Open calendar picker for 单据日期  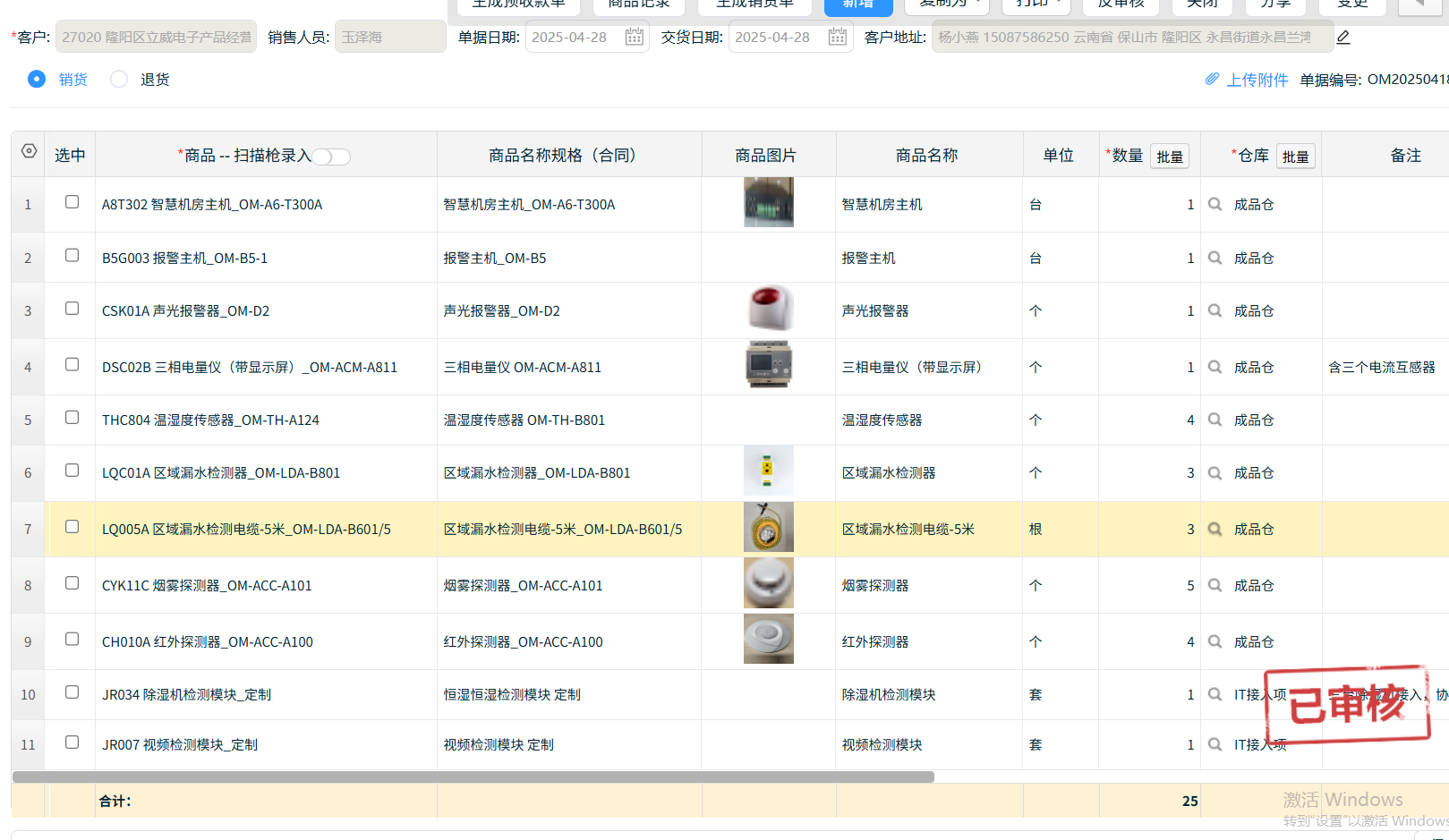[x=635, y=37]
